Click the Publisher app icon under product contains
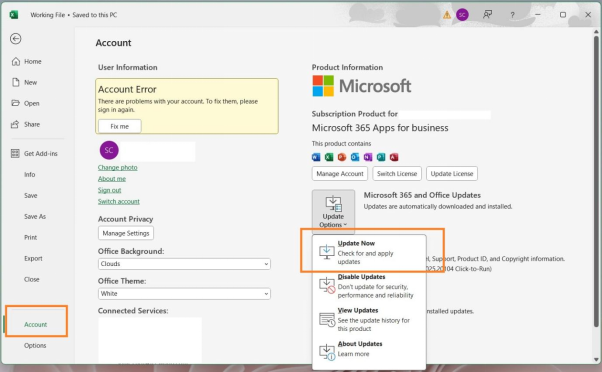 pos(381,157)
